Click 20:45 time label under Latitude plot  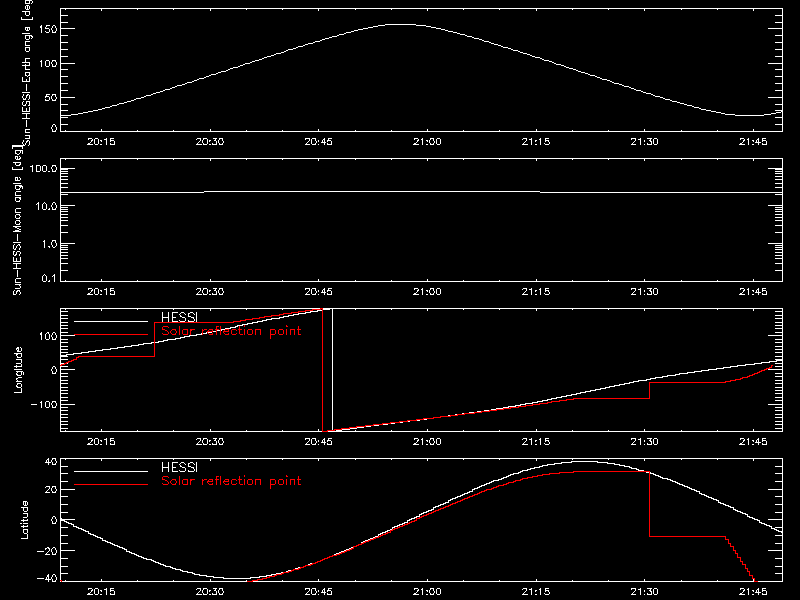(318, 592)
